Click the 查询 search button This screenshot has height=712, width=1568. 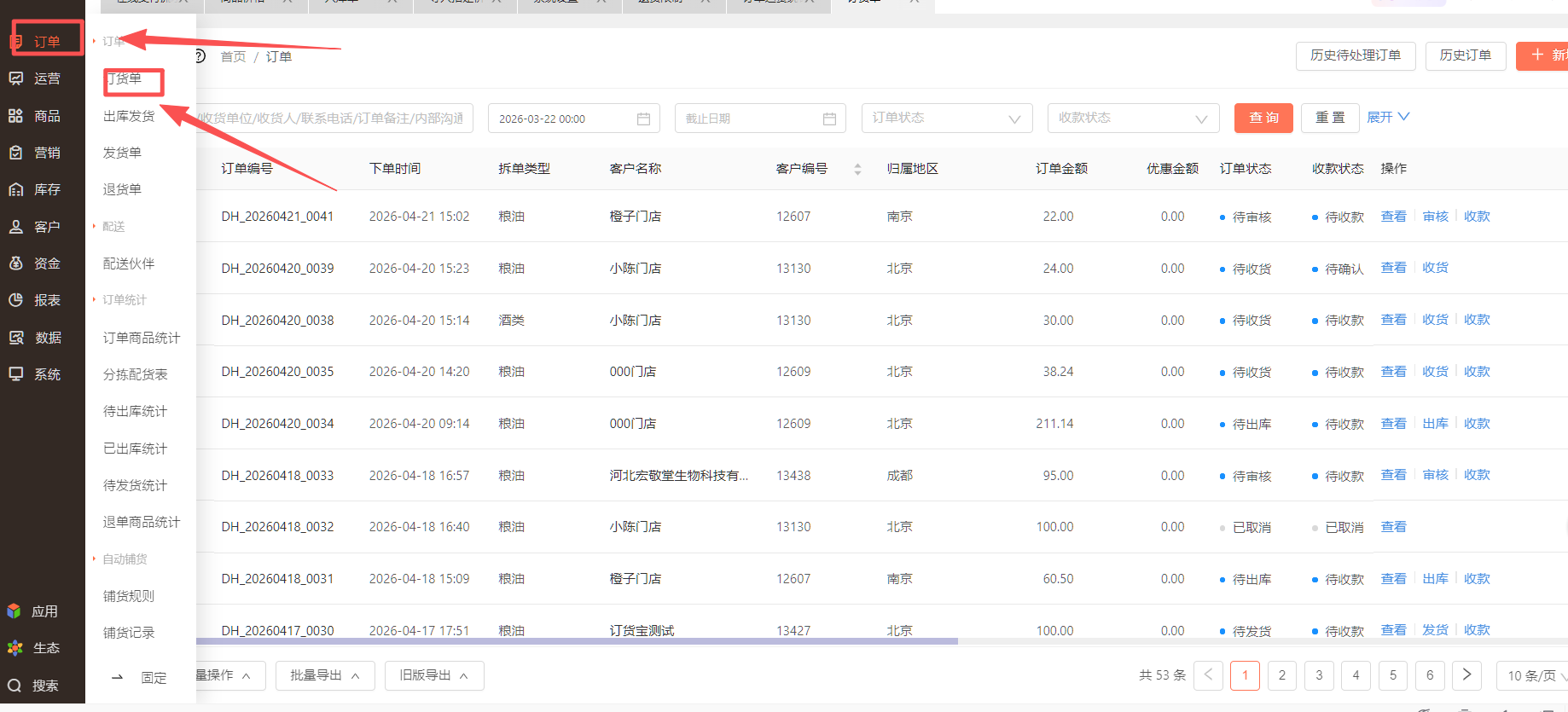pyautogui.click(x=1263, y=118)
